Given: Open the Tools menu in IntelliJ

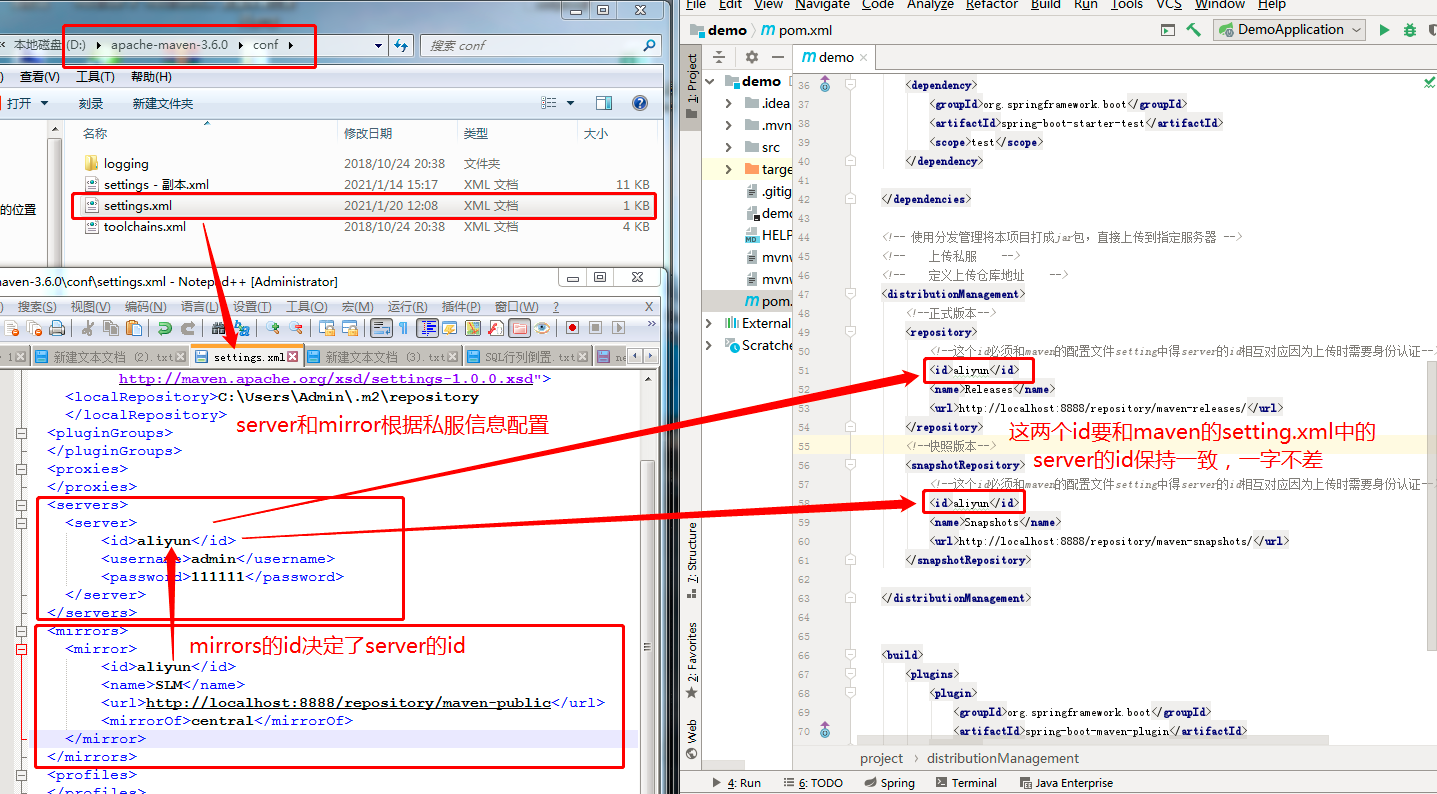Looking at the screenshot, I should (1126, 5).
